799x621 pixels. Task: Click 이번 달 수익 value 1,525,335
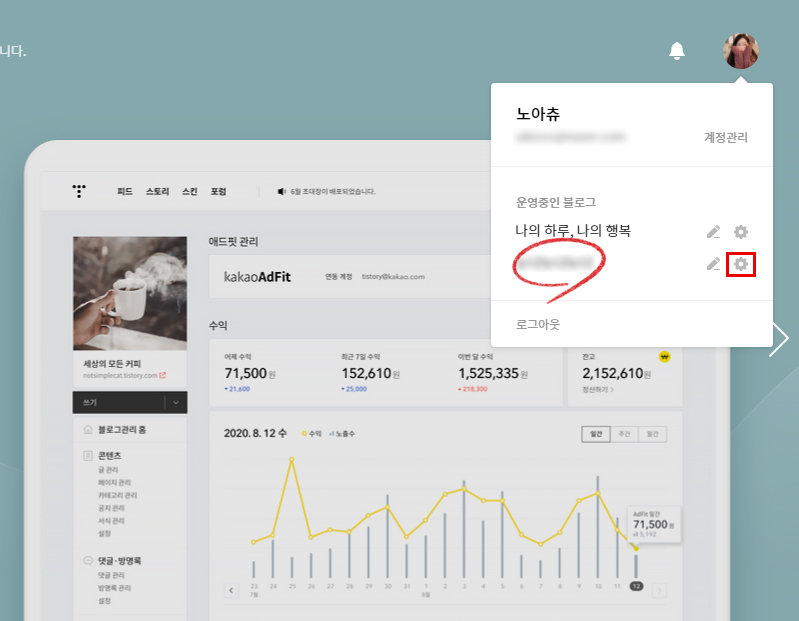click(488, 373)
